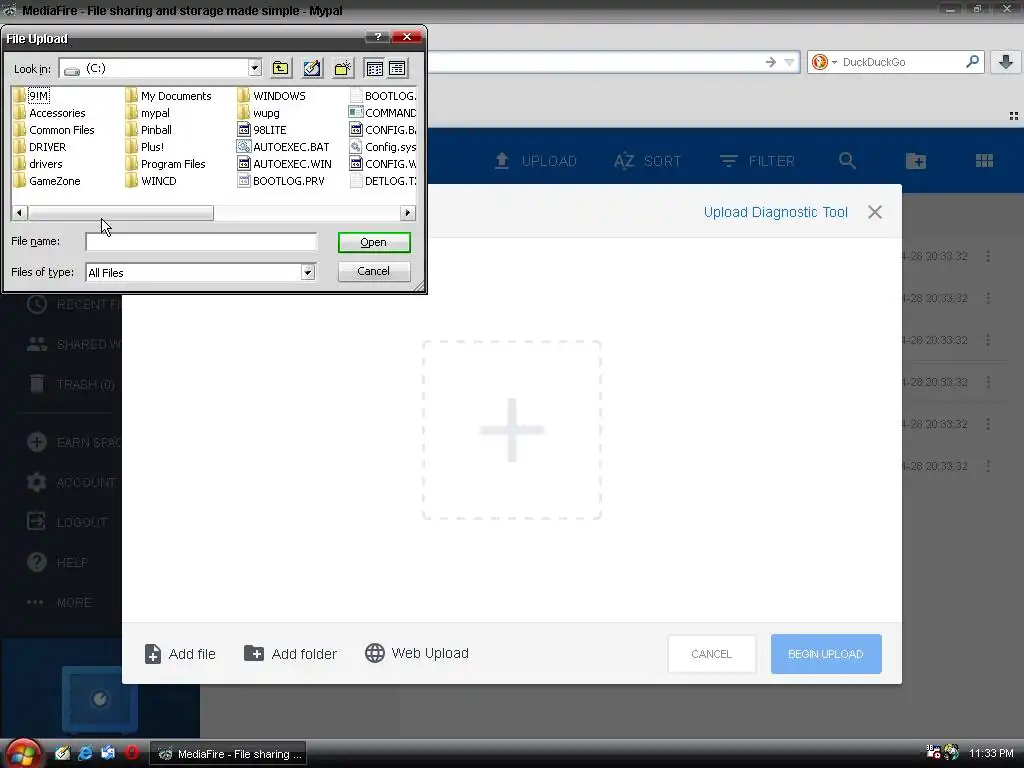Click CANCEL in the upload panel
1024x768 pixels.
pyautogui.click(x=712, y=654)
